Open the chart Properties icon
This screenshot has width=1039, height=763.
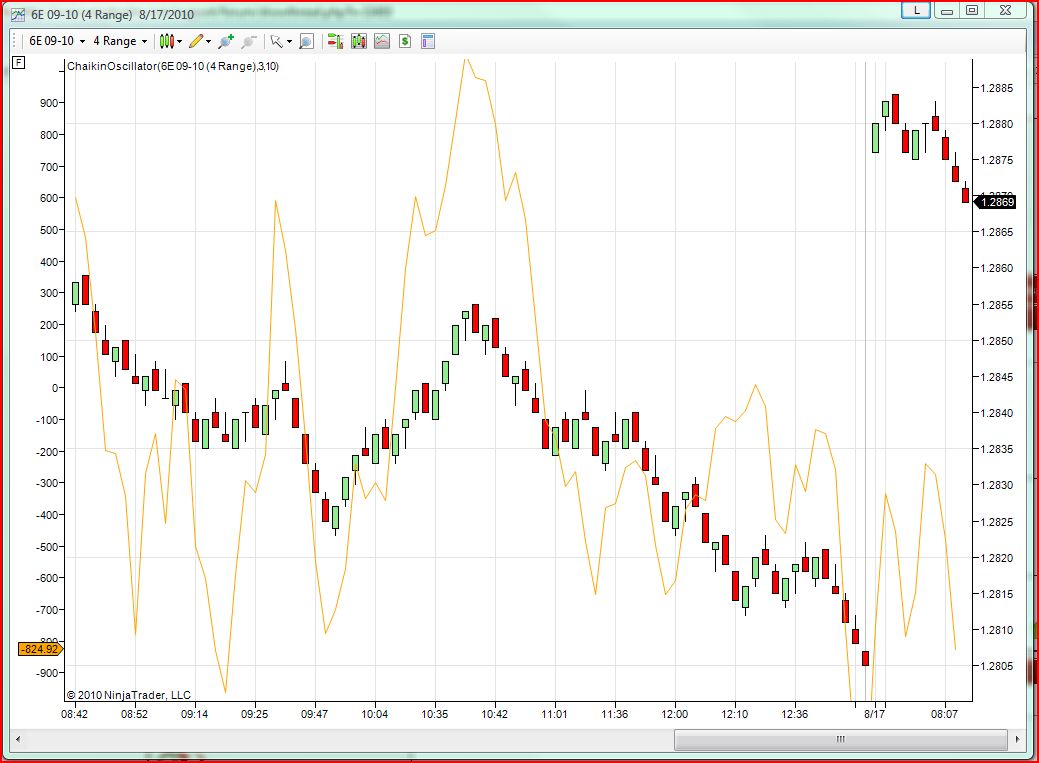[428, 41]
